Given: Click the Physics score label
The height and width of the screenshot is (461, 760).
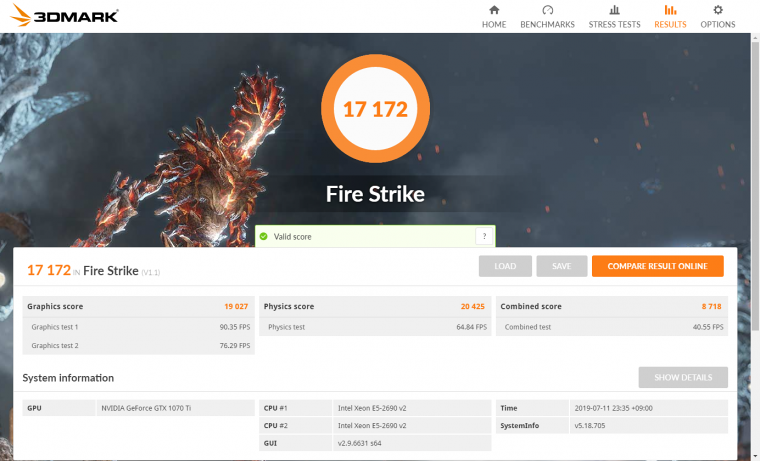Looking at the screenshot, I should pyautogui.click(x=289, y=306).
